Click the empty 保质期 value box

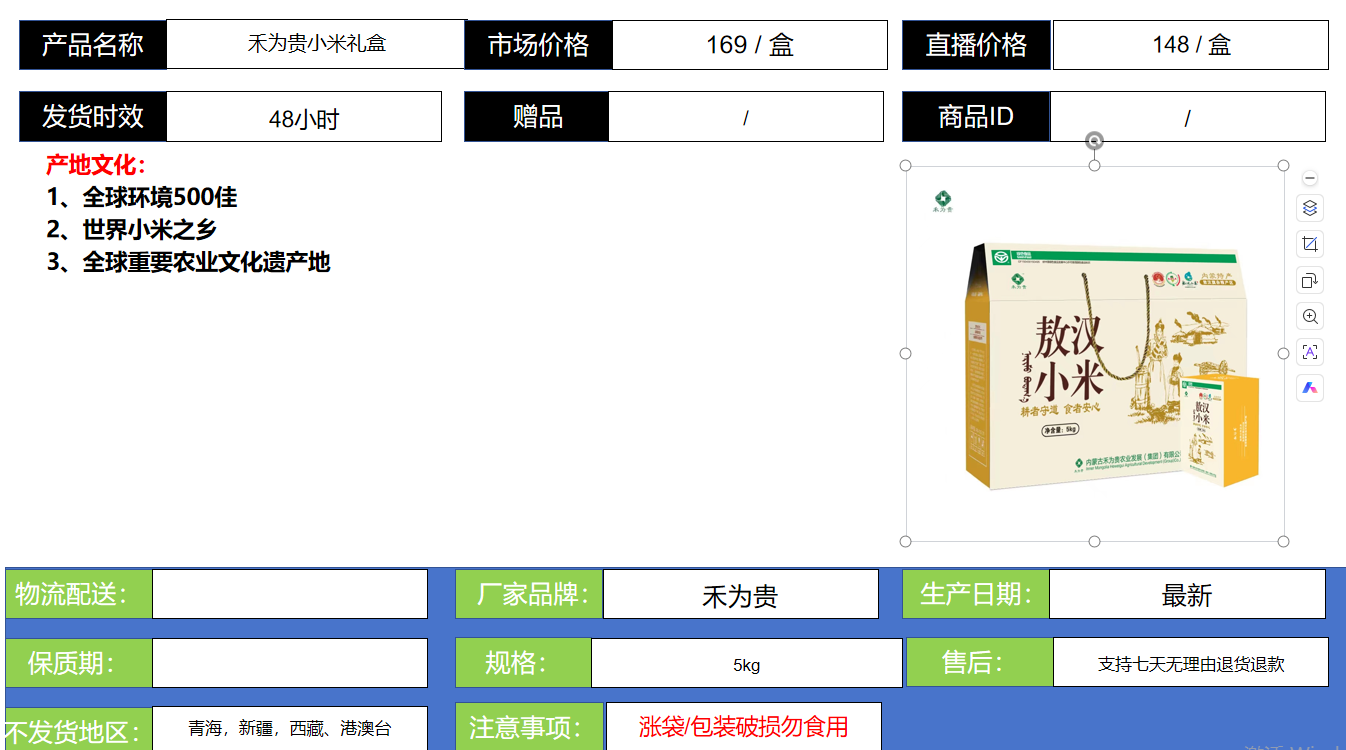tap(289, 663)
